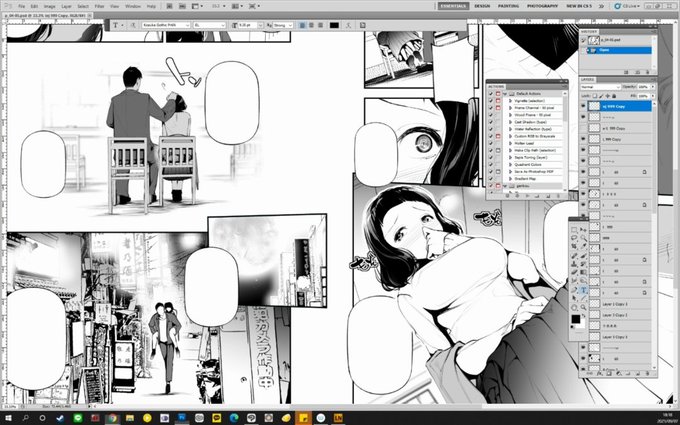Viewport: 680px width, 425px height.
Task: Select the Zoom tool in toolbox
Action: (583, 307)
